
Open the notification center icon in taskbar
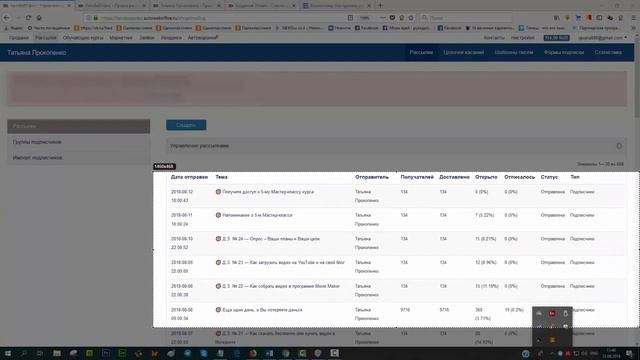tap(630, 353)
